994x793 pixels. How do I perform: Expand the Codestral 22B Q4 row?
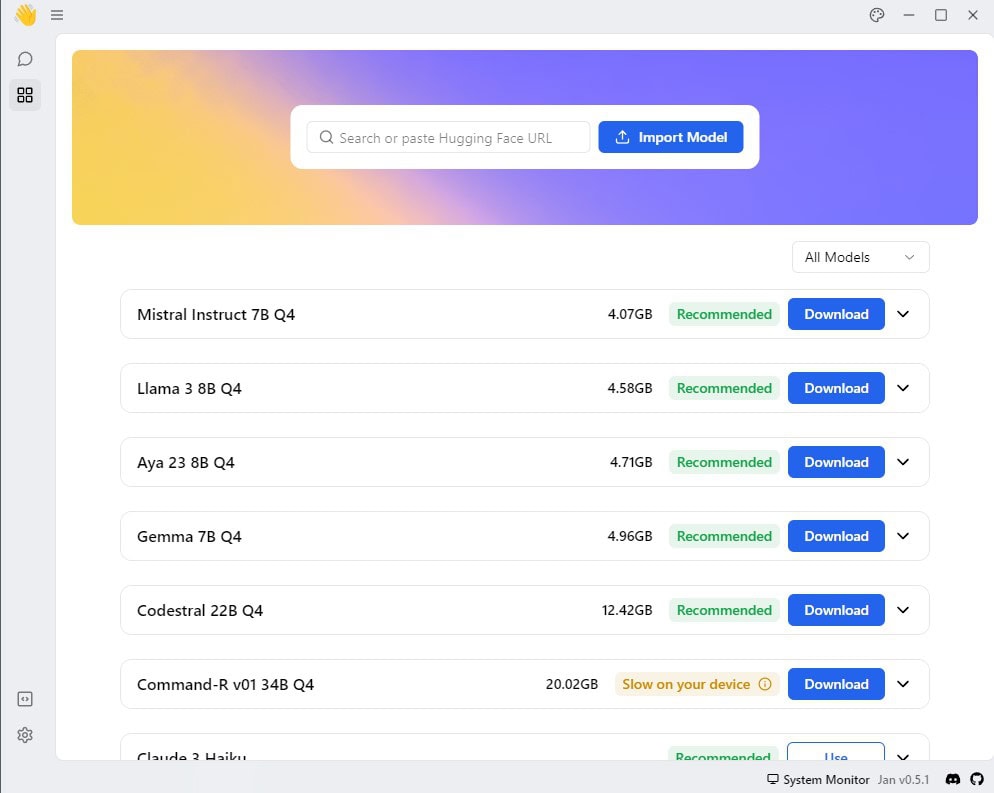coord(903,610)
